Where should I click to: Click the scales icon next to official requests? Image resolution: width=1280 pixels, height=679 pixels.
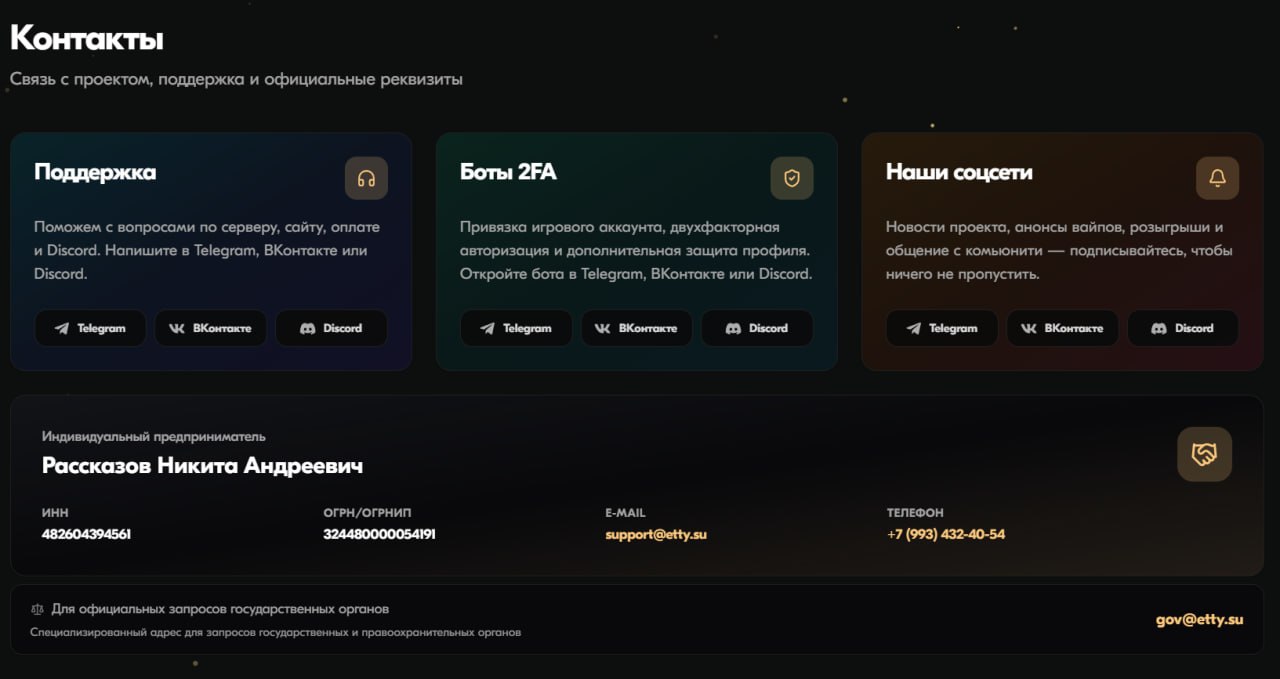click(38, 609)
